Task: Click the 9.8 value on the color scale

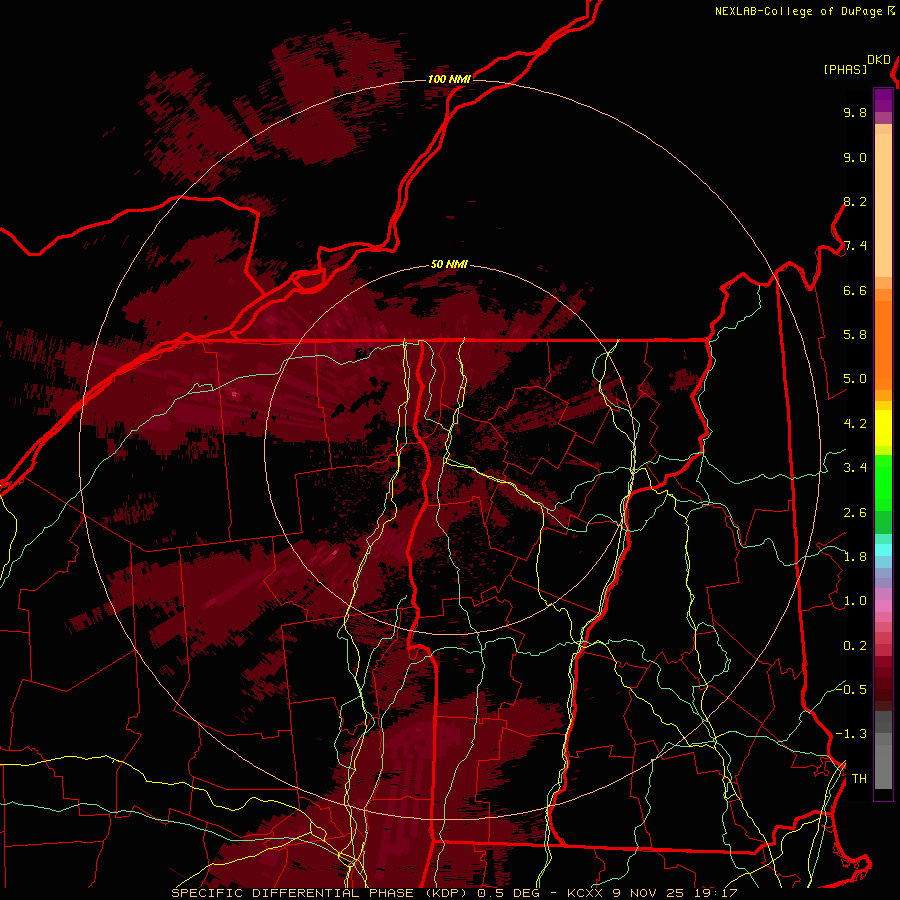Action: pyautogui.click(x=855, y=112)
